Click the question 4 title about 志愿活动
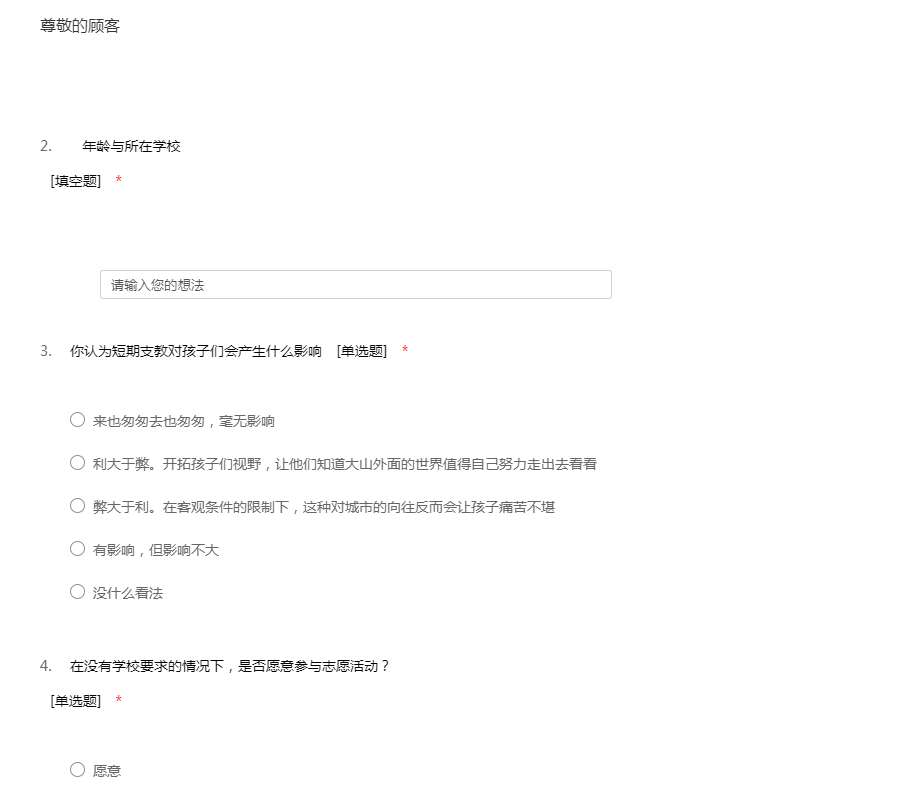900x800 pixels. pyautogui.click(x=230, y=666)
